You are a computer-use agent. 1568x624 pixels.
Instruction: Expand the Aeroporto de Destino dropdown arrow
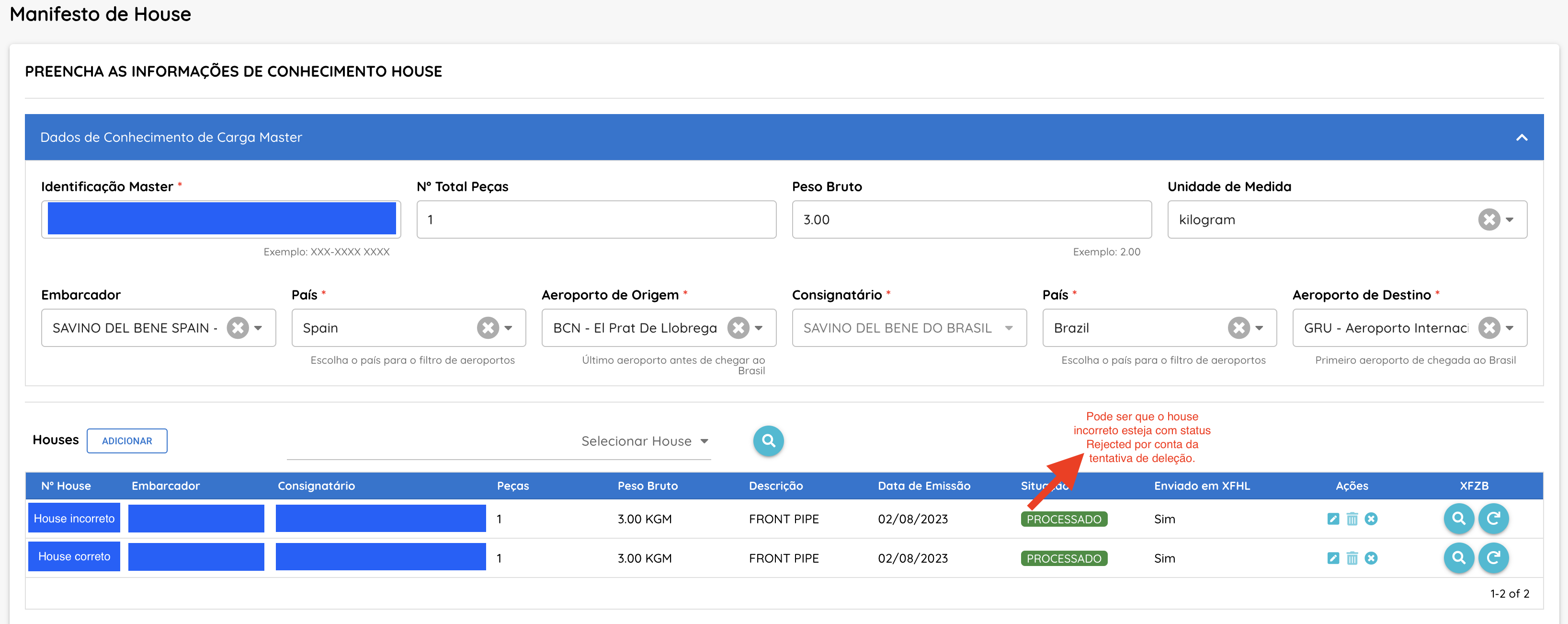1510,328
